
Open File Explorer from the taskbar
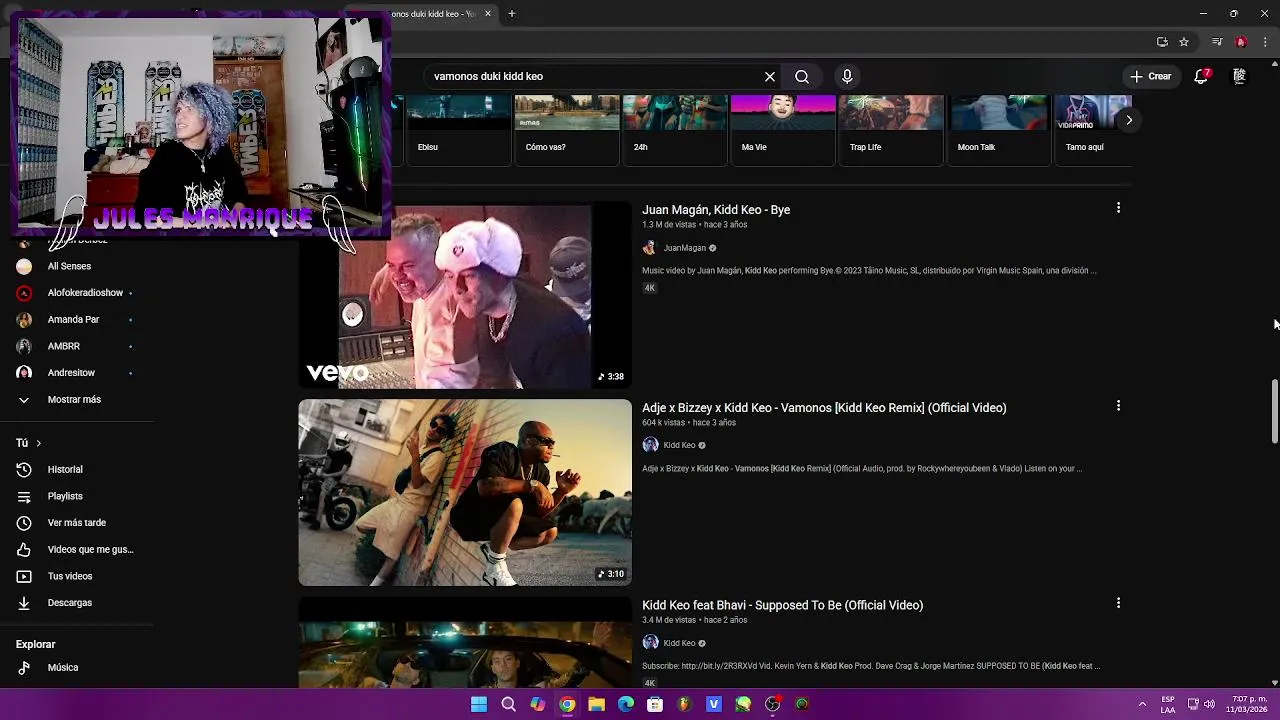596,704
